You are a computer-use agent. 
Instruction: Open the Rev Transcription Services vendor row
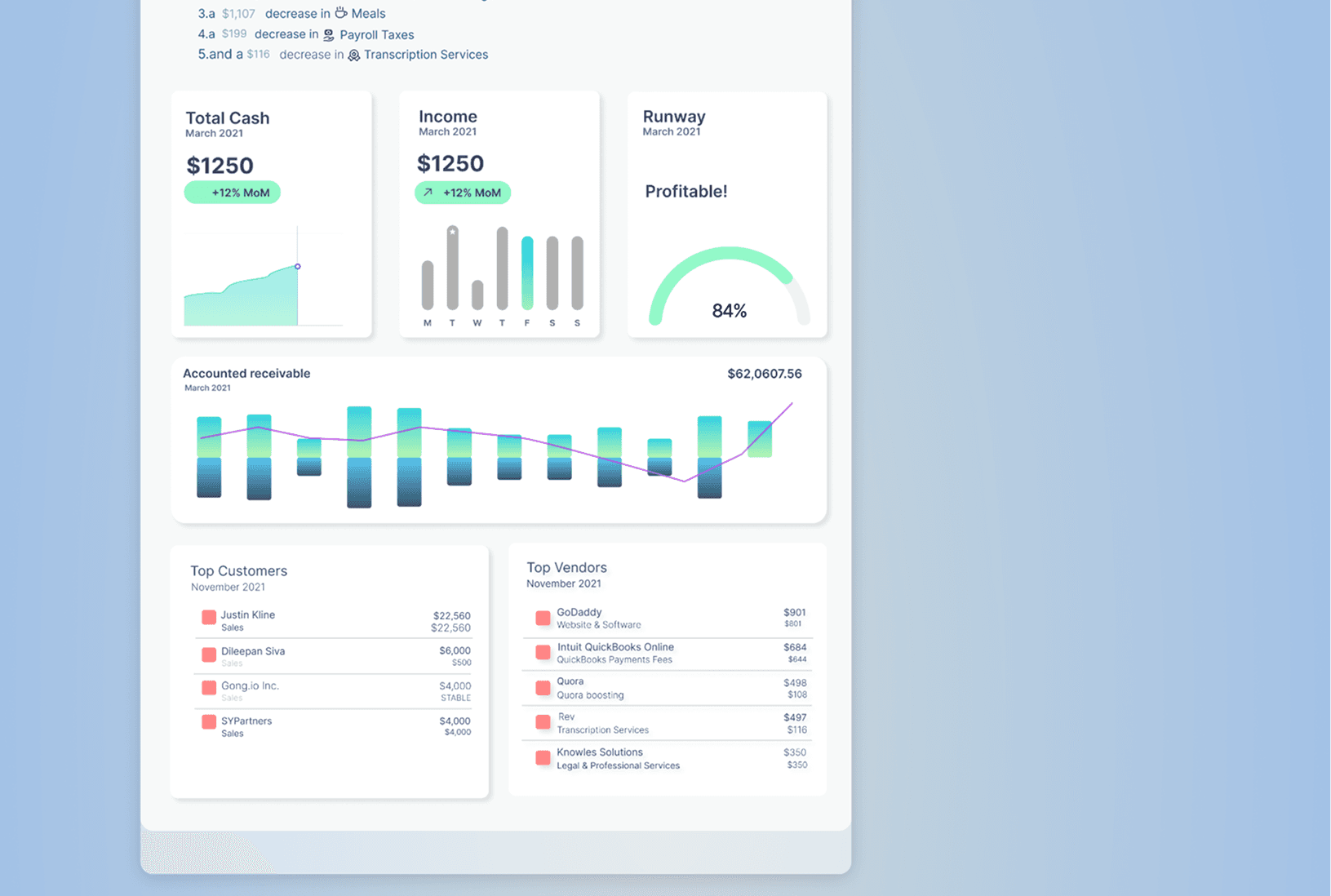[x=667, y=723]
